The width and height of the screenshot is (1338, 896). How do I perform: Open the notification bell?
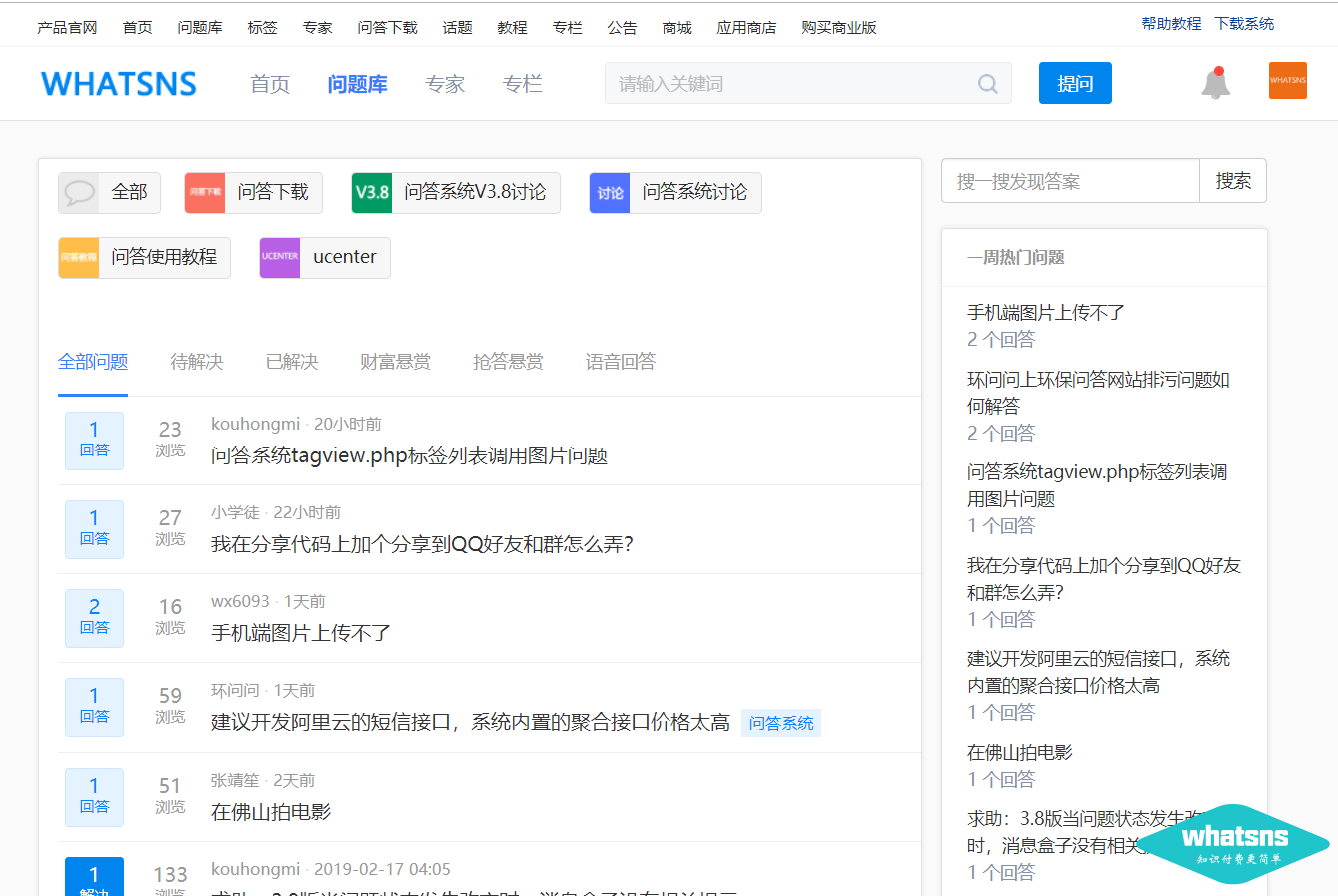[1215, 83]
